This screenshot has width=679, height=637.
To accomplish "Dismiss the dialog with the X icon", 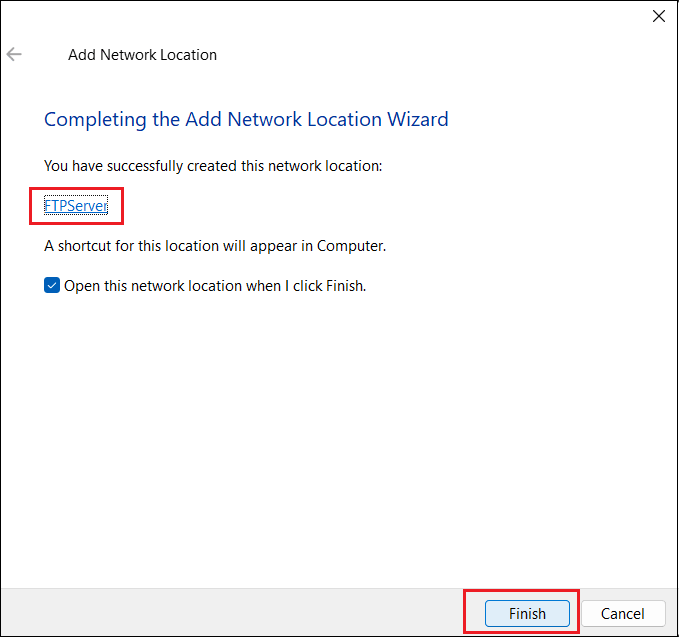I will (658, 16).
